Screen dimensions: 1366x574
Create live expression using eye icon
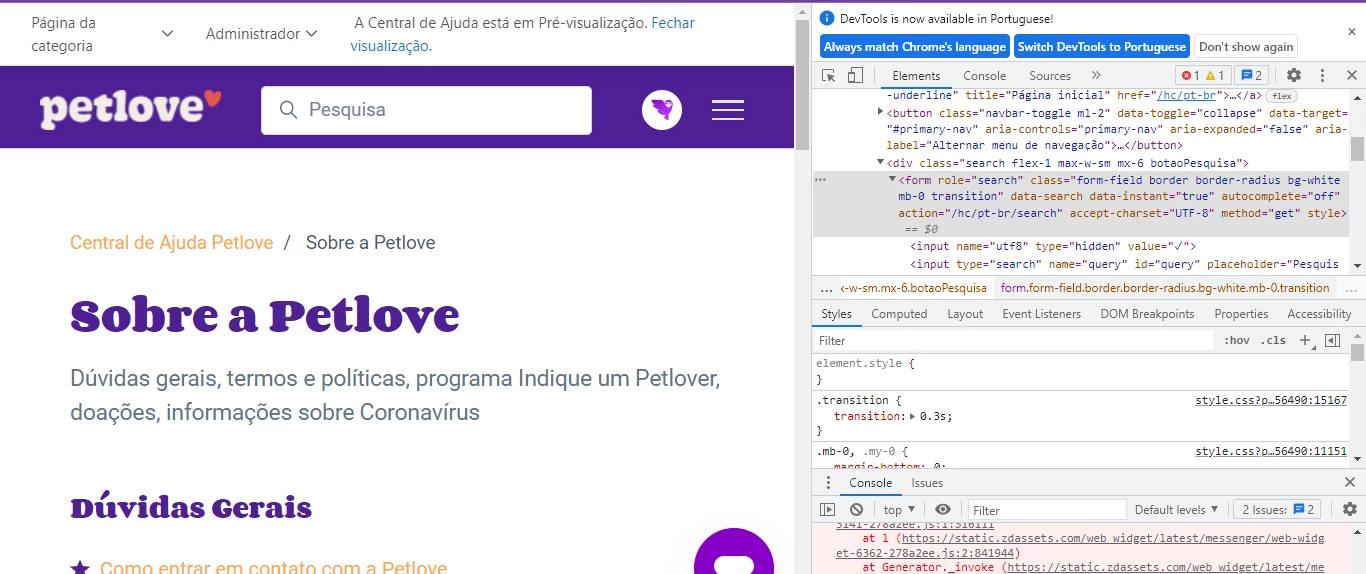942,509
